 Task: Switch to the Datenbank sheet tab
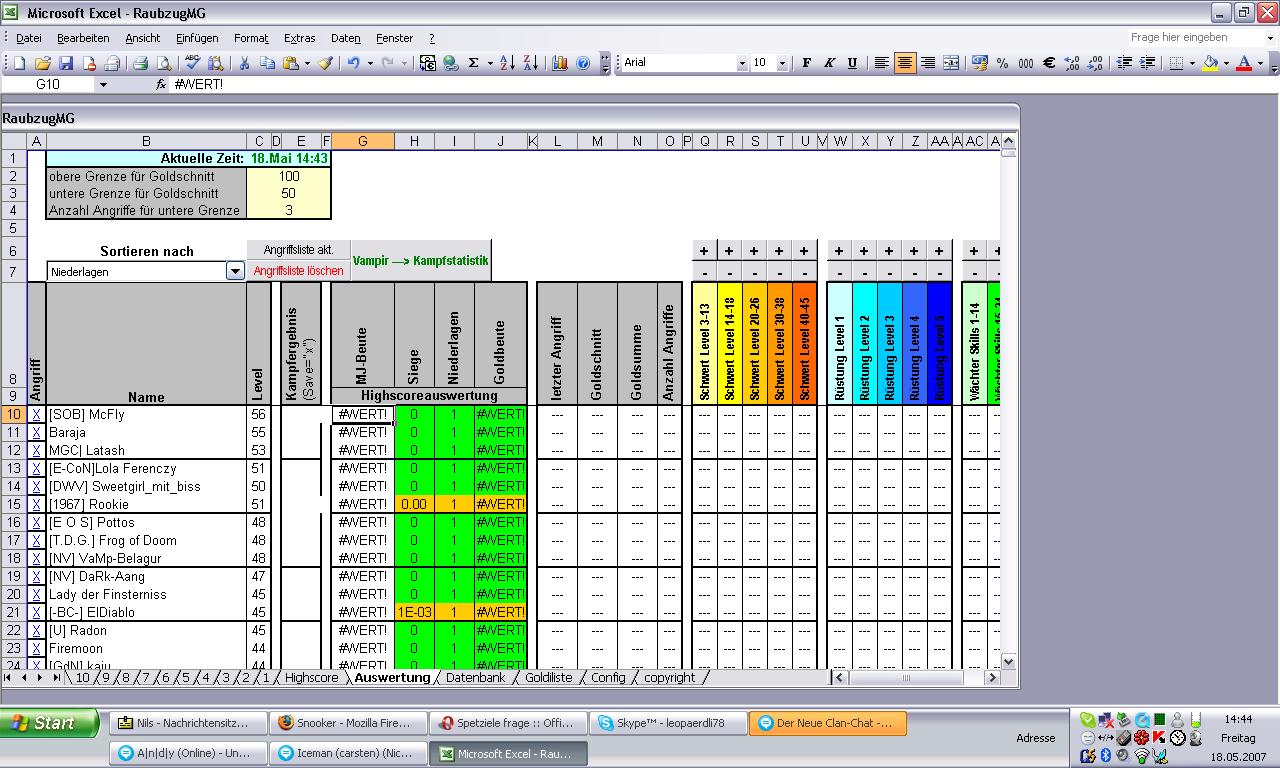tap(475, 677)
